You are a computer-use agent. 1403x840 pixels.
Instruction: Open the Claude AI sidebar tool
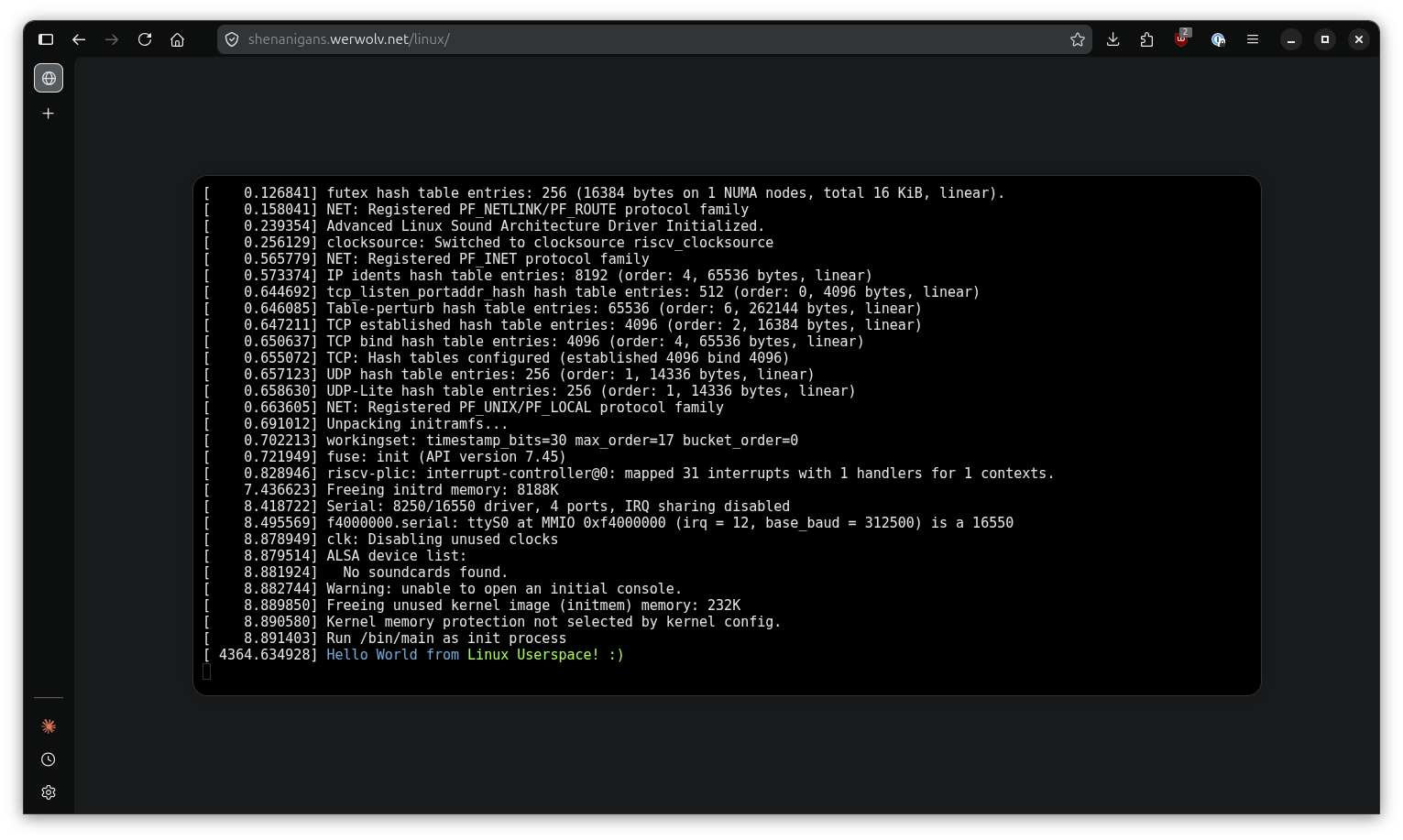(x=49, y=726)
